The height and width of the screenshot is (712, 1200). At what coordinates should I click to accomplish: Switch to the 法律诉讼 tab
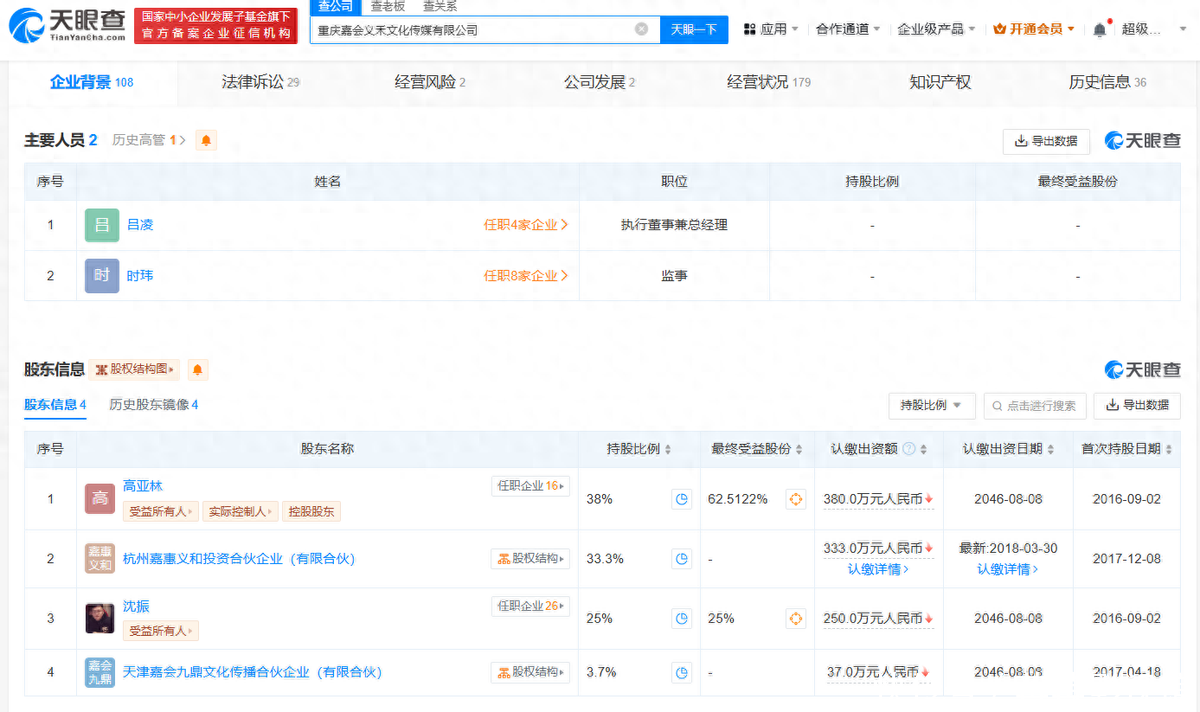click(x=259, y=82)
